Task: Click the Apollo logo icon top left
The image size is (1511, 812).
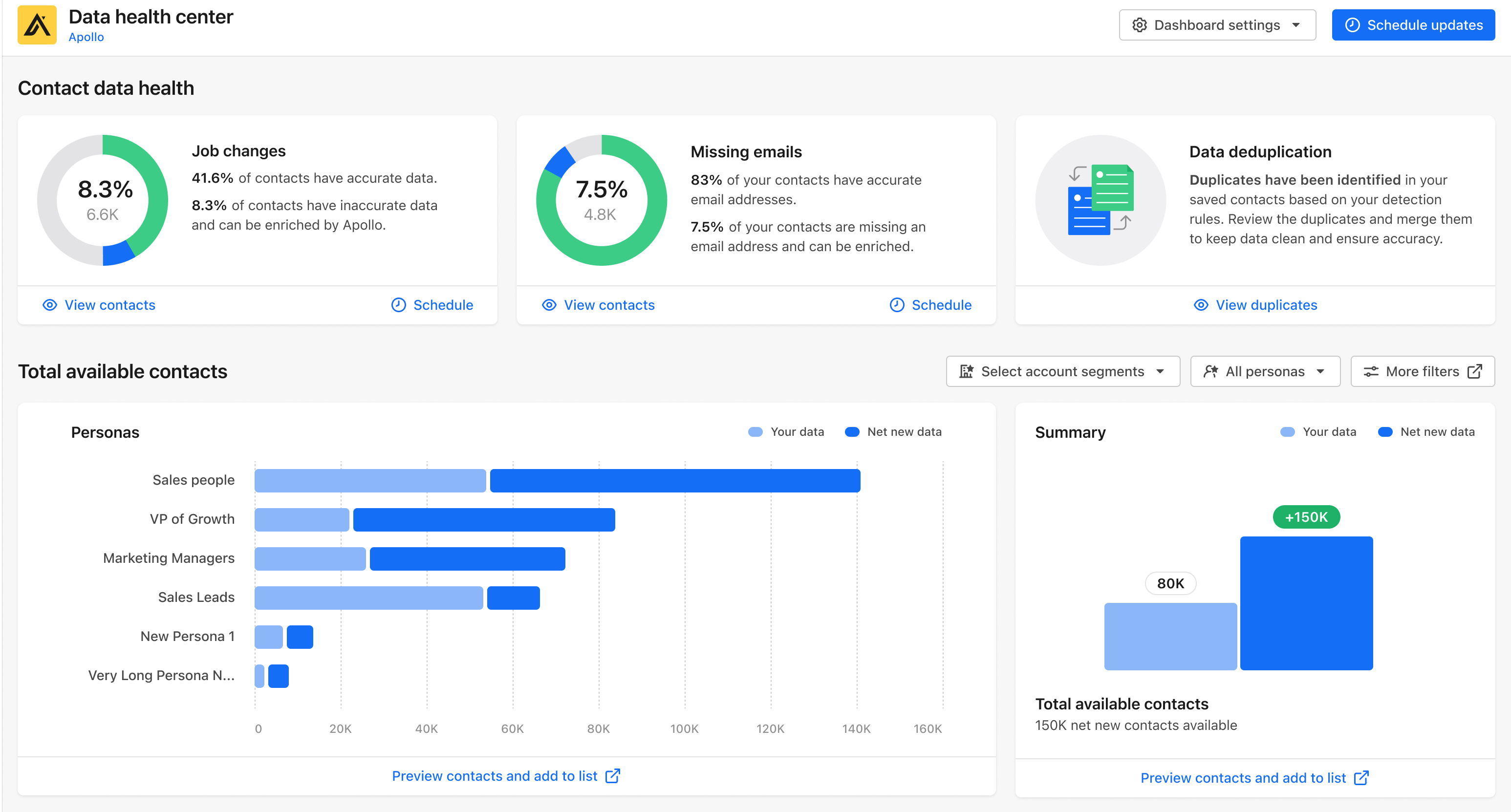Action: tap(37, 25)
